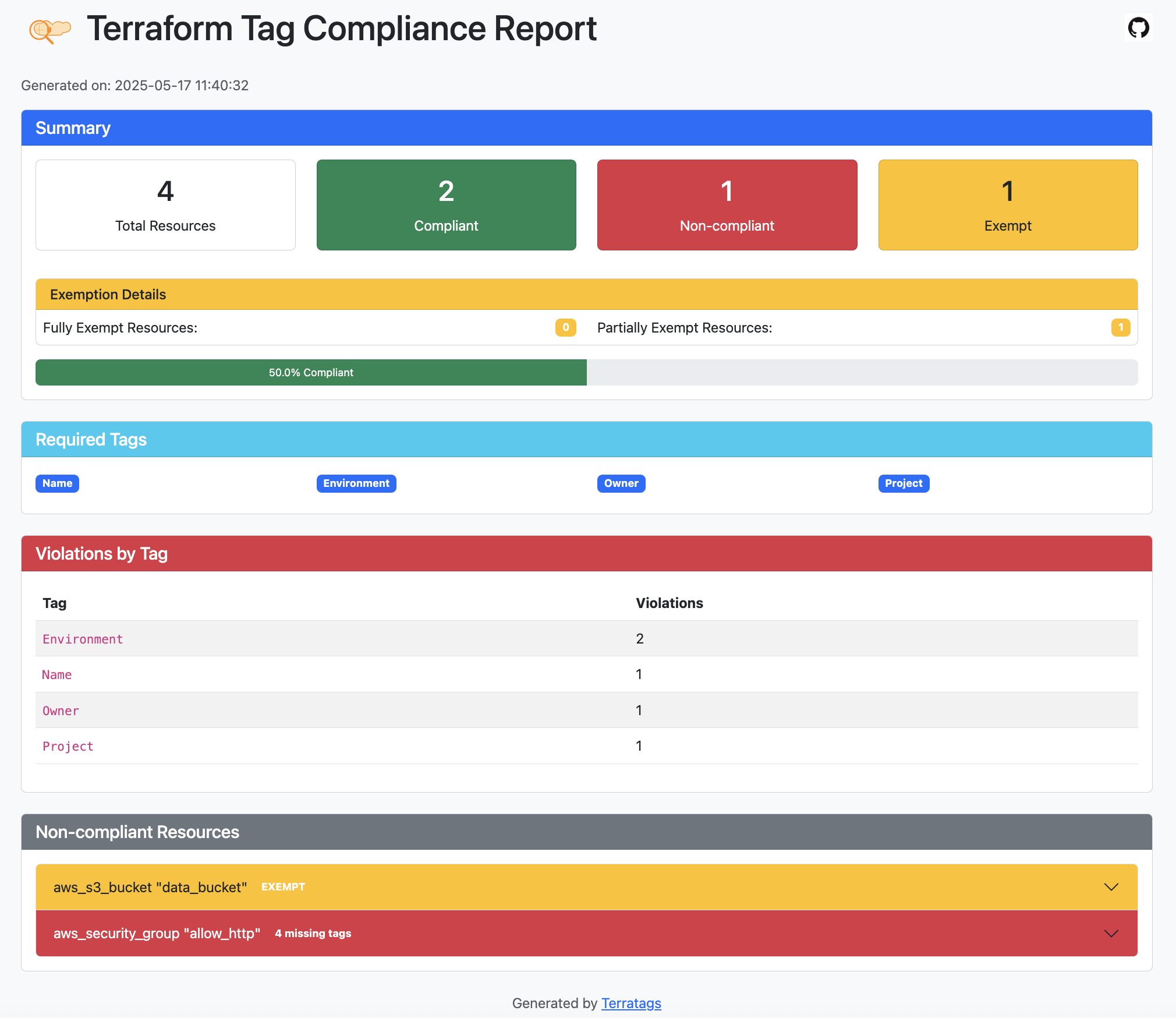Select the Environment required tag pill
The image size is (1176, 1018).
point(356,483)
